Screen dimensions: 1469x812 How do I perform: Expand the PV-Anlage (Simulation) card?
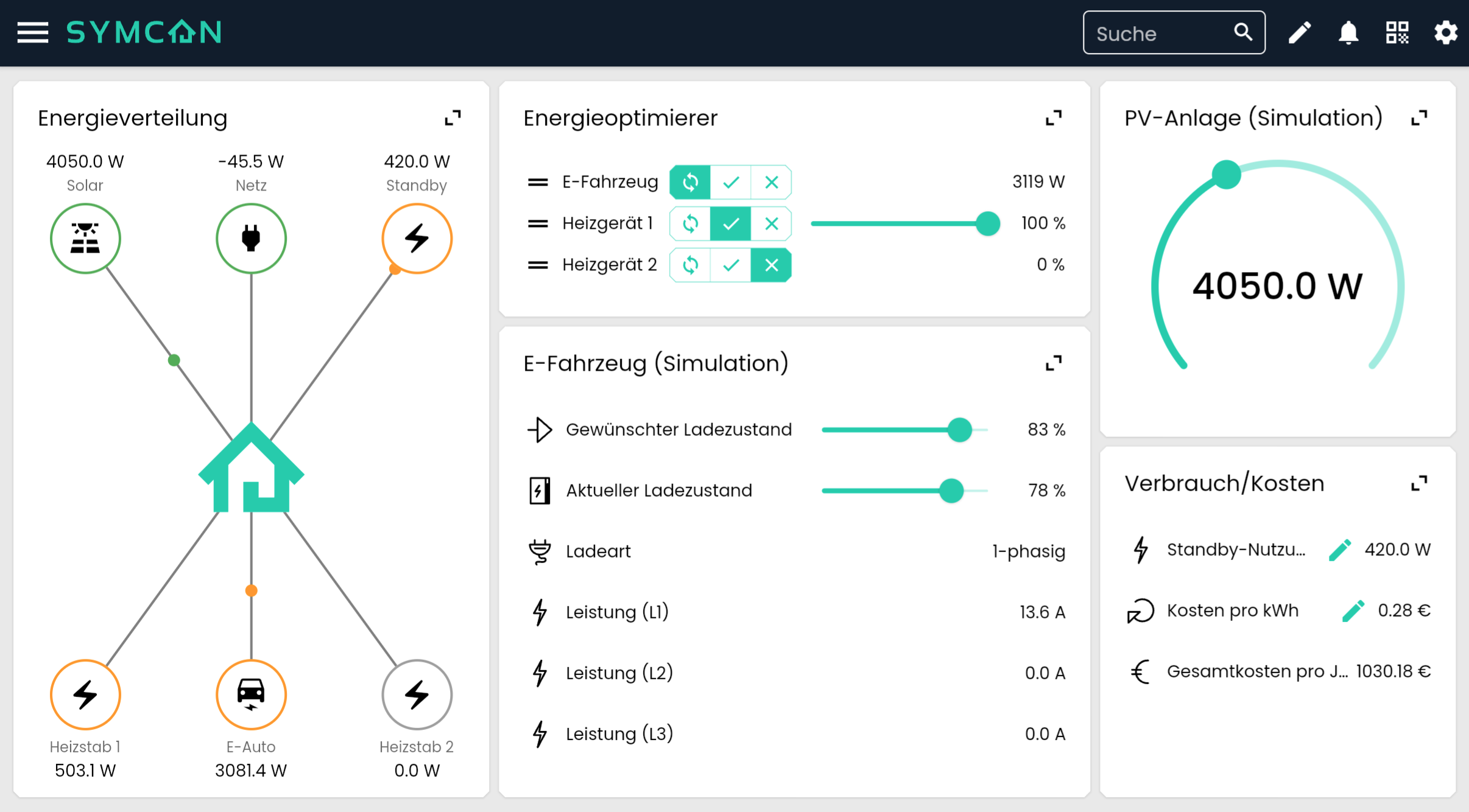point(1419,117)
